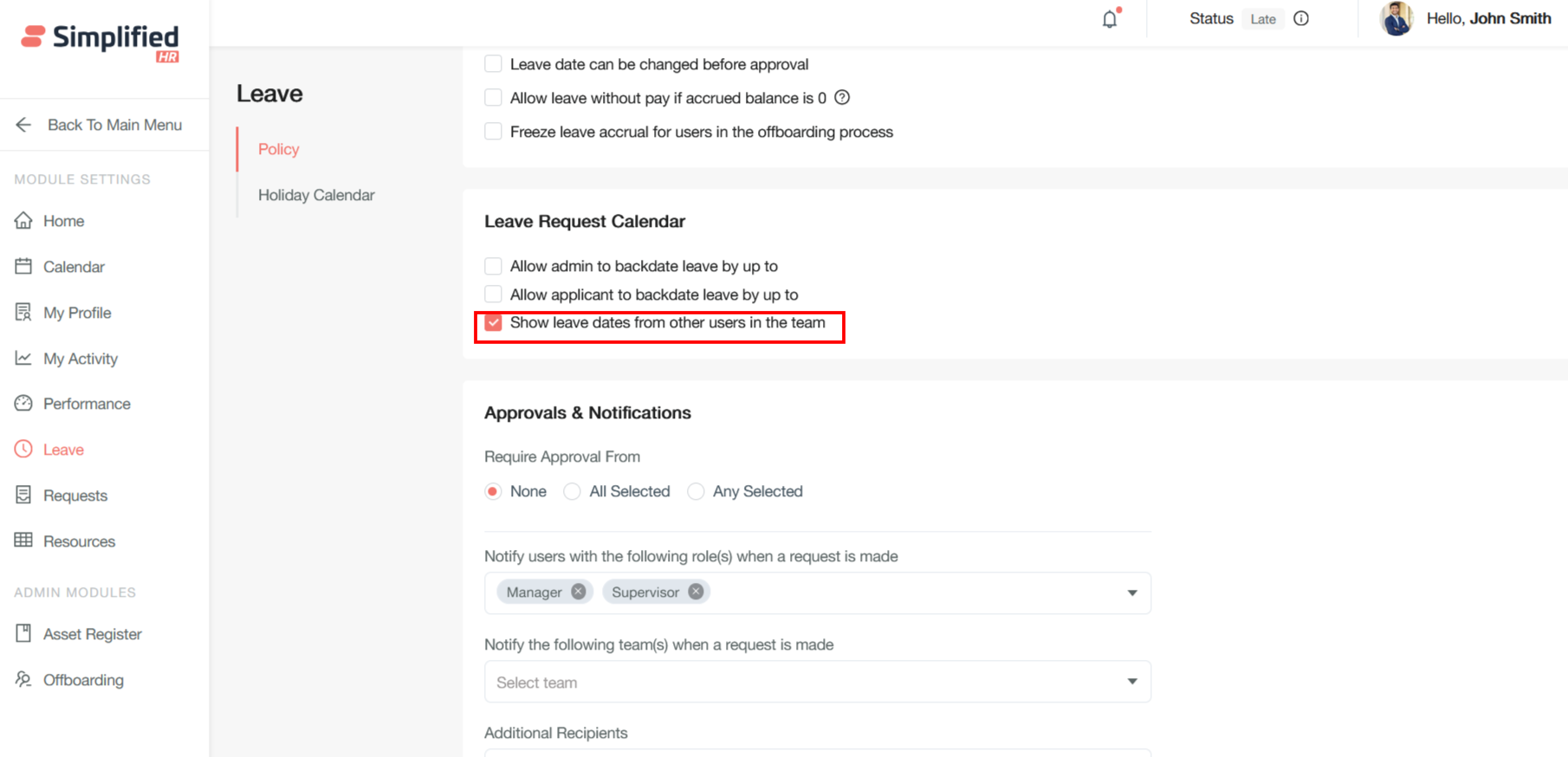Image resolution: width=1568 pixels, height=757 pixels.
Task: Switch to the Holiday Calendar tab
Action: point(316,195)
